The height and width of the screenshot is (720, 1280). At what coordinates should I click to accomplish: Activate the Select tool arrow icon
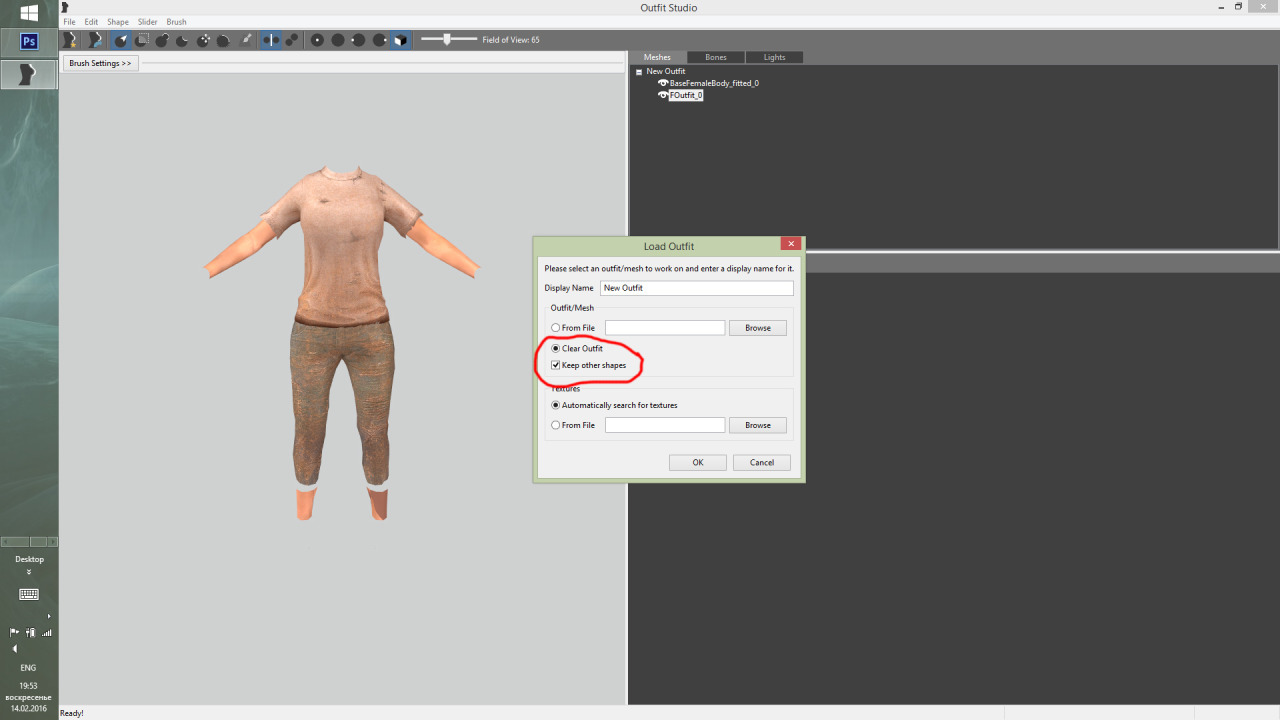121,40
